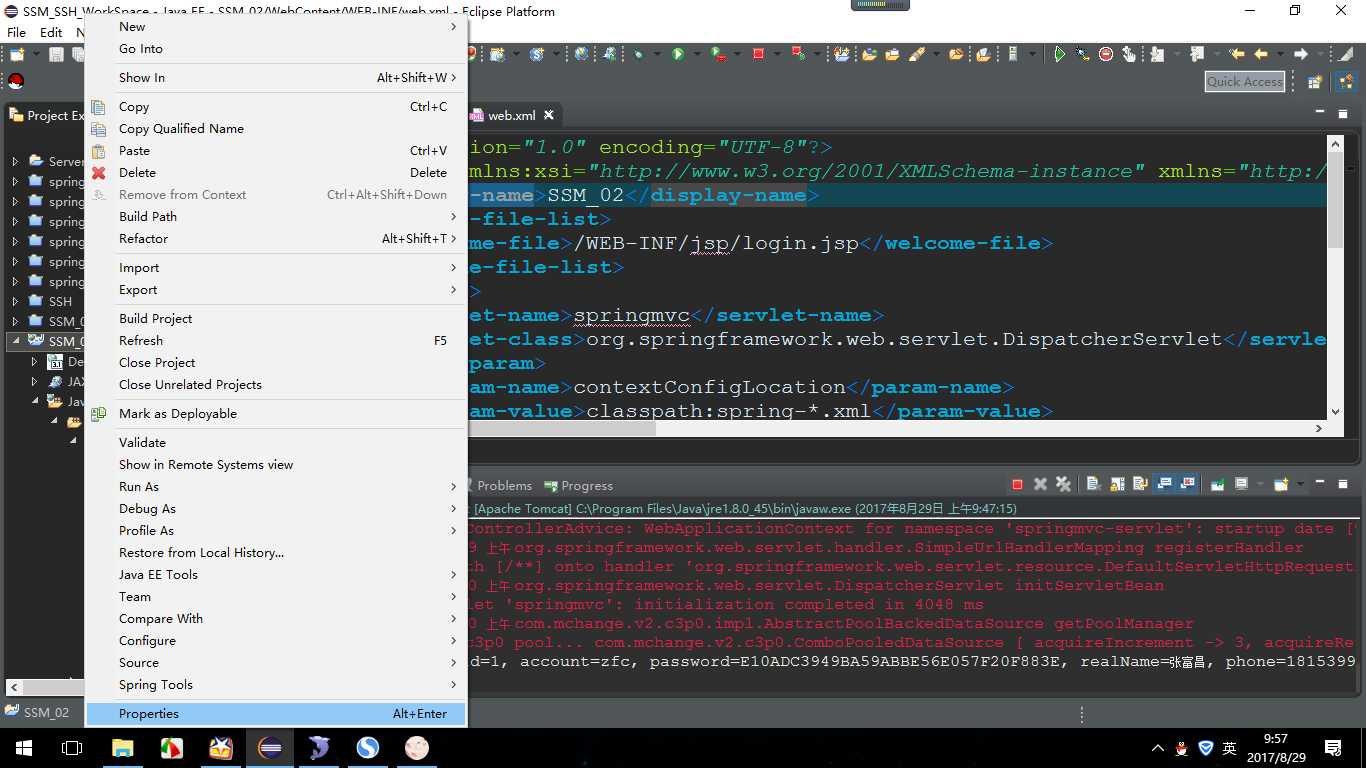Viewport: 1366px width, 768px height.
Task: Choose Close Project in the context menu
Action: 277,362
